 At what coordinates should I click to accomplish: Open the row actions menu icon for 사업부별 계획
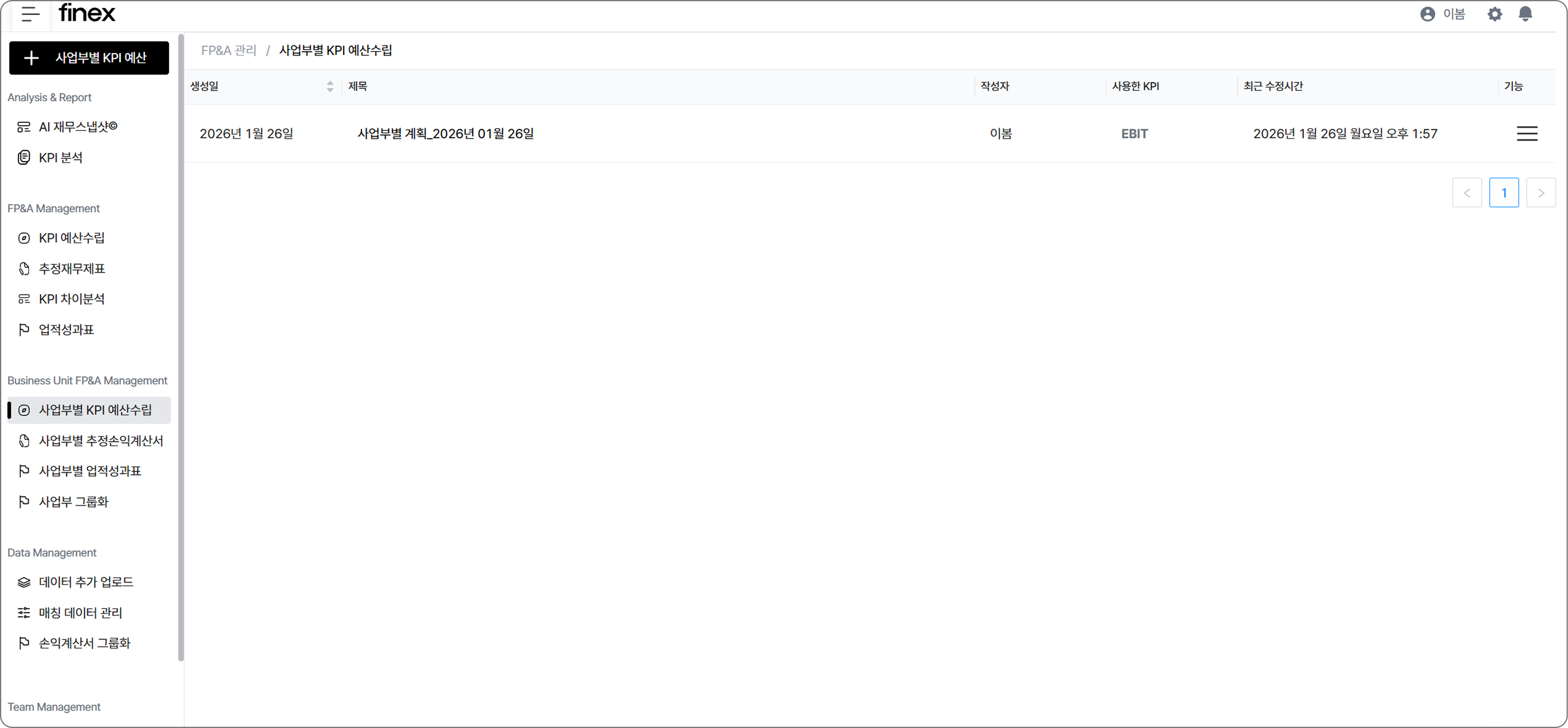click(1526, 133)
